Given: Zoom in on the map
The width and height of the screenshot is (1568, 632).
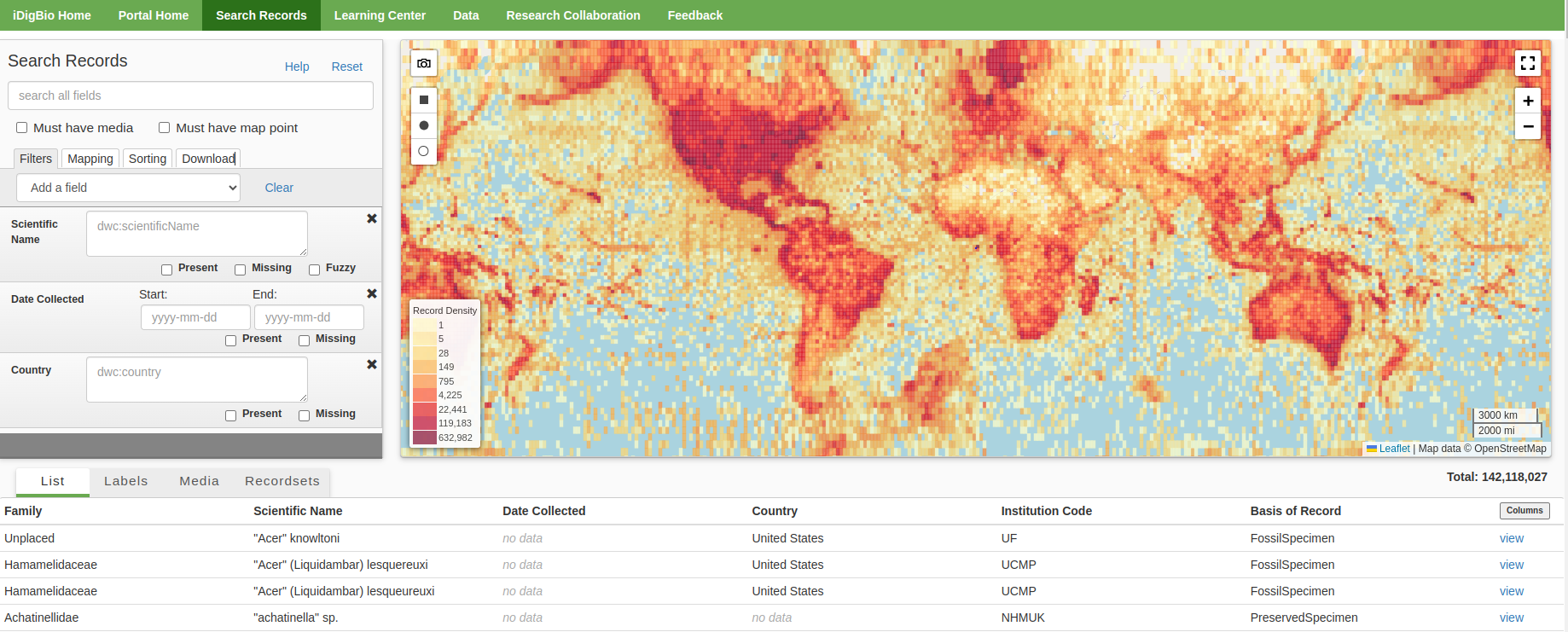Looking at the screenshot, I should (1527, 101).
